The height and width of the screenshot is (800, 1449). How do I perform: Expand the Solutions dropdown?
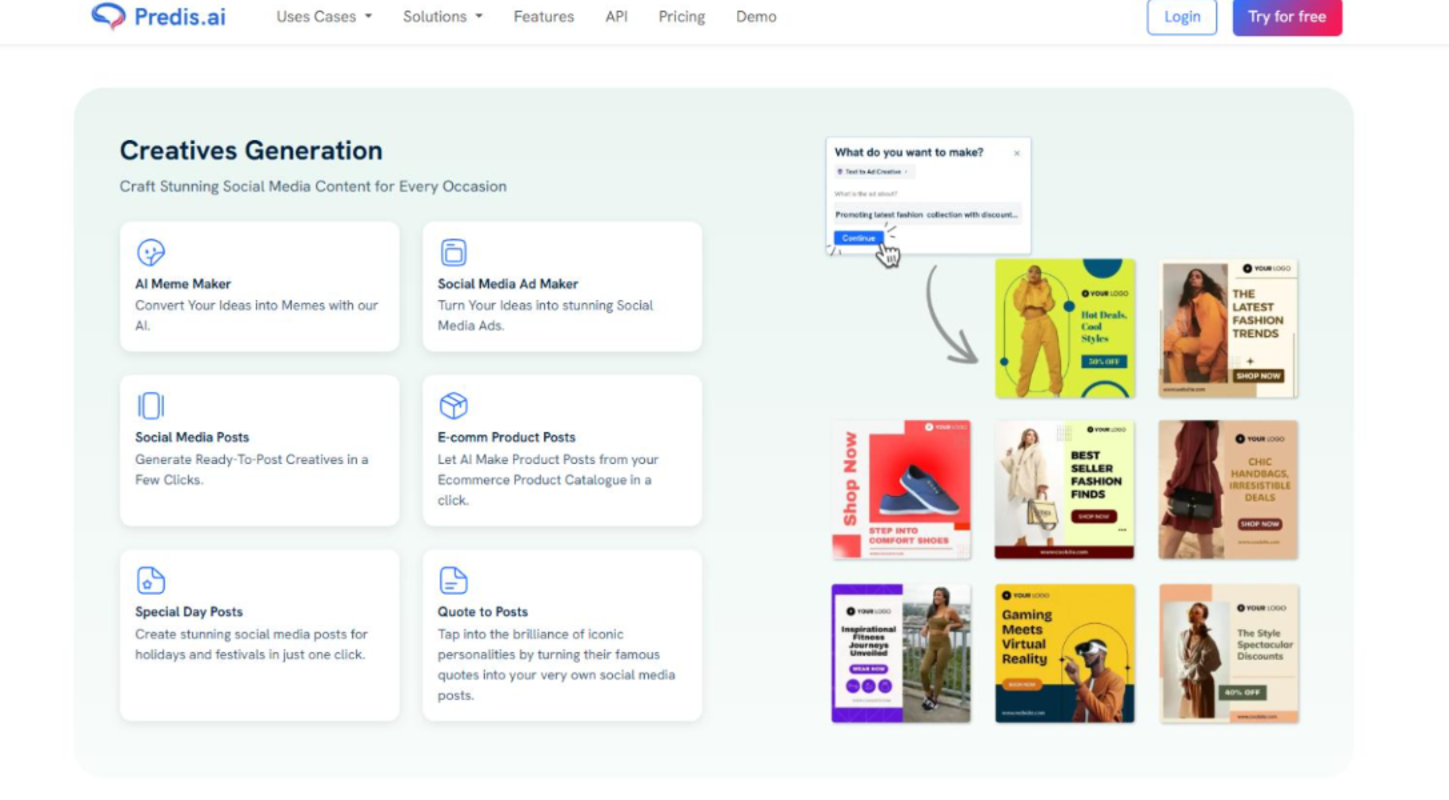coord(443,16)
